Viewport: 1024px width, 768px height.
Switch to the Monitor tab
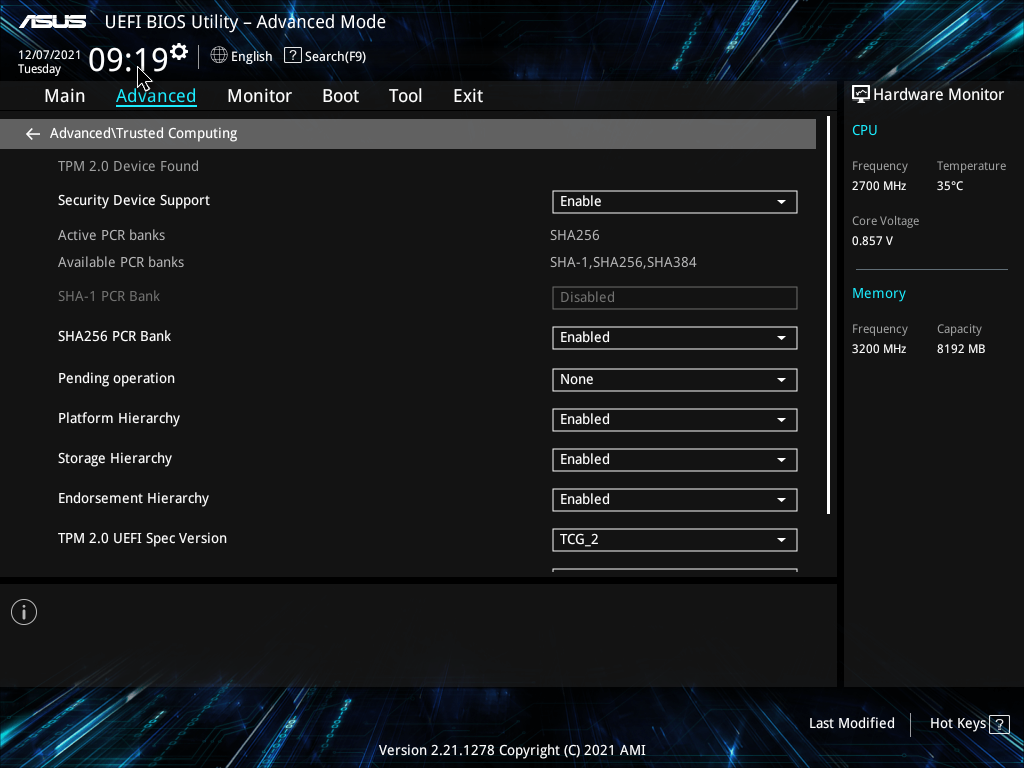click(x=259, y=96)
